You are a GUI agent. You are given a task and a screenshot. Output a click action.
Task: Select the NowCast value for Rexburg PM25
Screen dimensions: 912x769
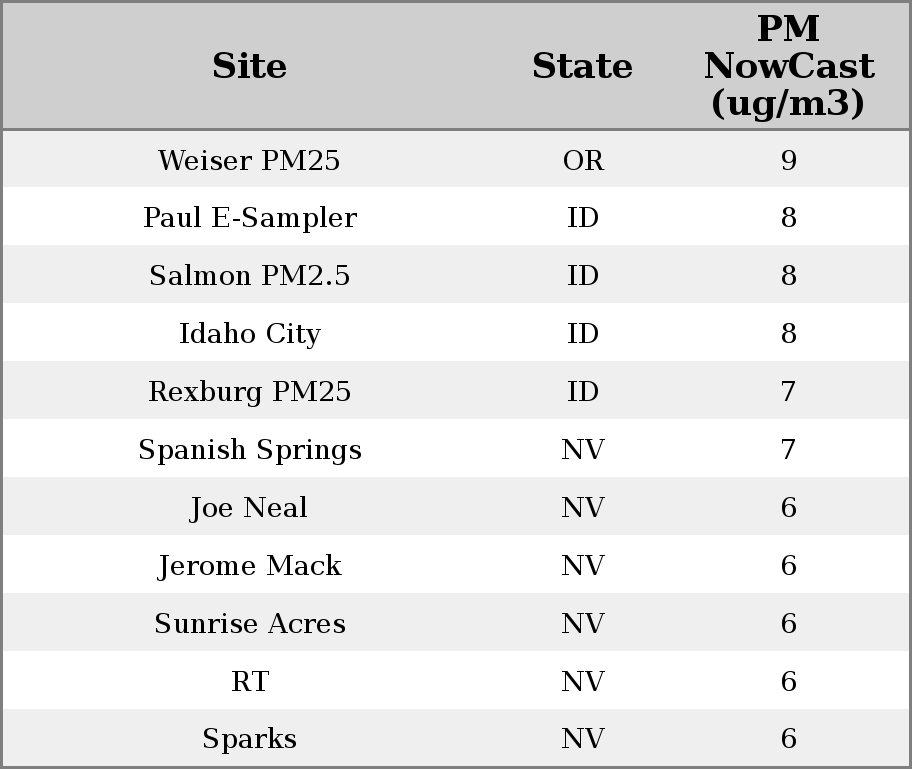[x=788, y=392]
